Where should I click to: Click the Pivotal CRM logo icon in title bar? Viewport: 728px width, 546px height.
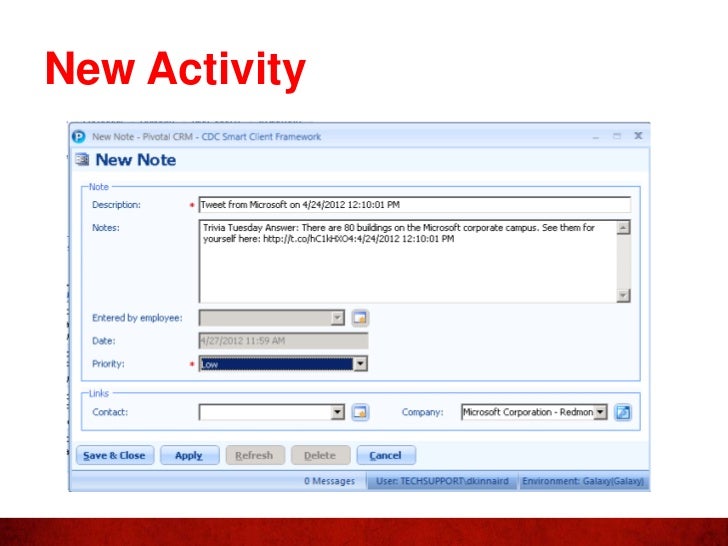78,136
